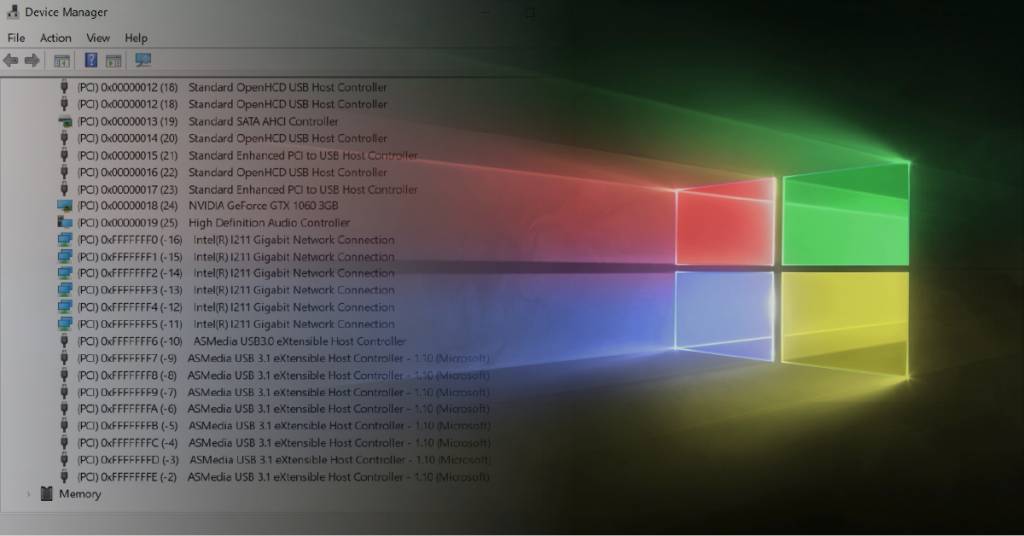Click the SATA AHCI Controller row's drive icon
Viewport: 1024px width, 536px height.
(65, 121)
